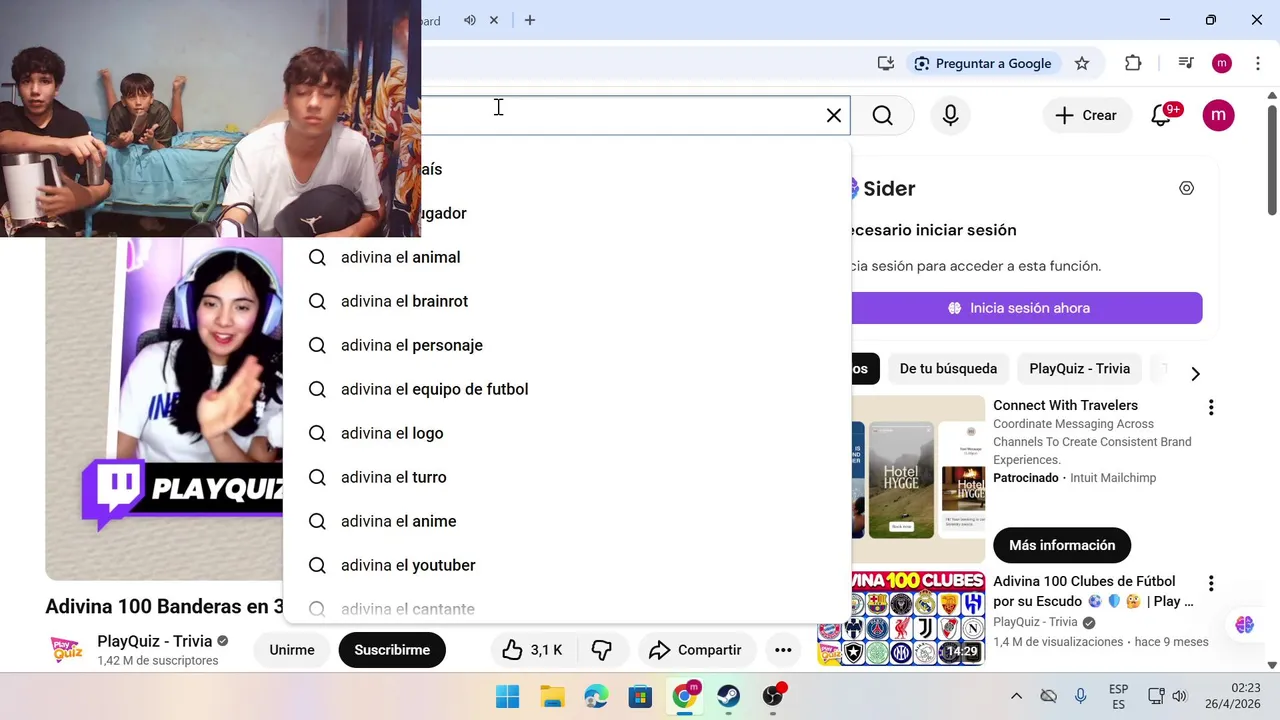Click the Compartir share button
This screenshot has width=1280, height=720.
[x=695, y=650]
